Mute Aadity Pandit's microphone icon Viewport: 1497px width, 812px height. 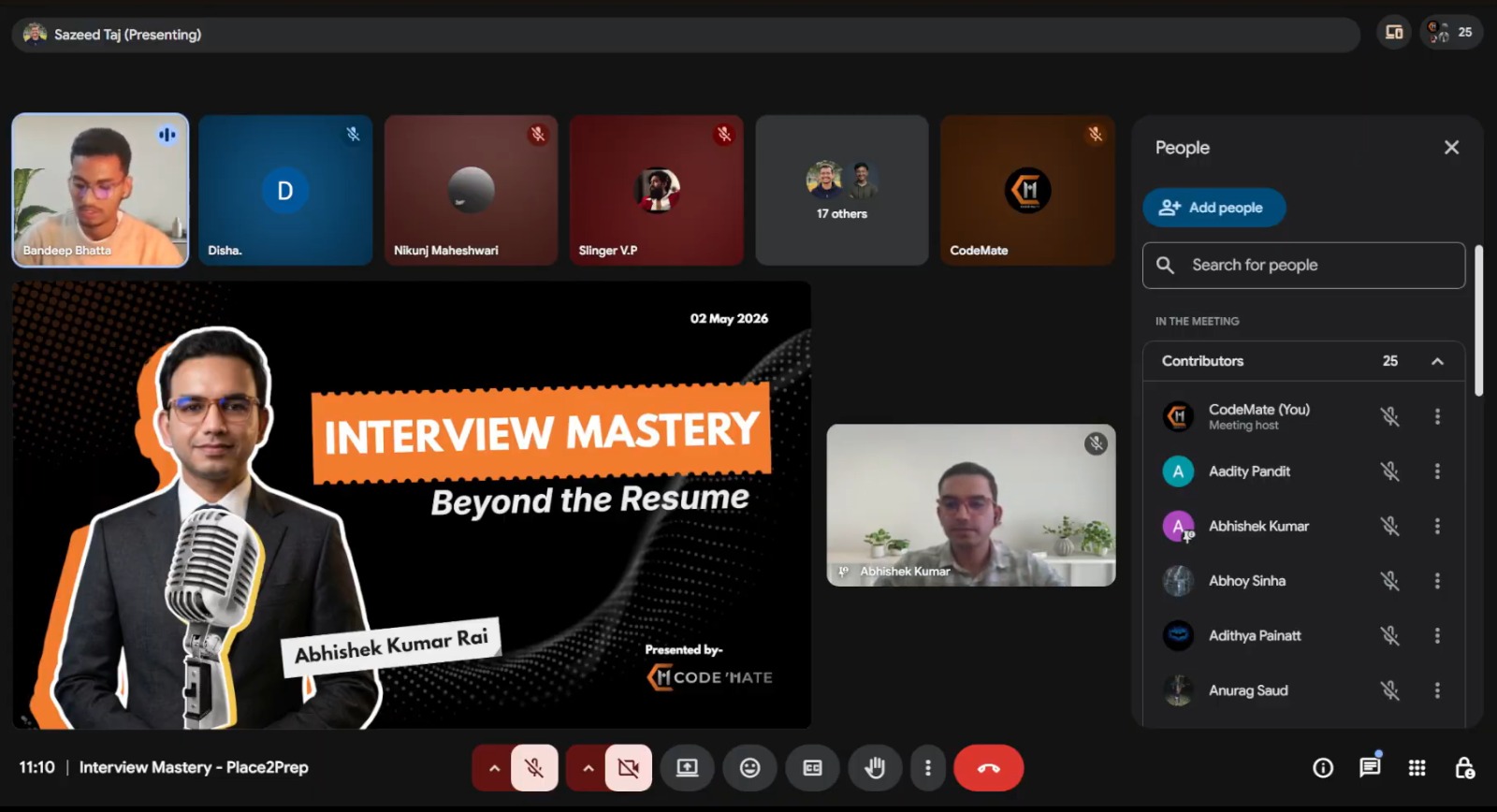[x=1390, y=471]
